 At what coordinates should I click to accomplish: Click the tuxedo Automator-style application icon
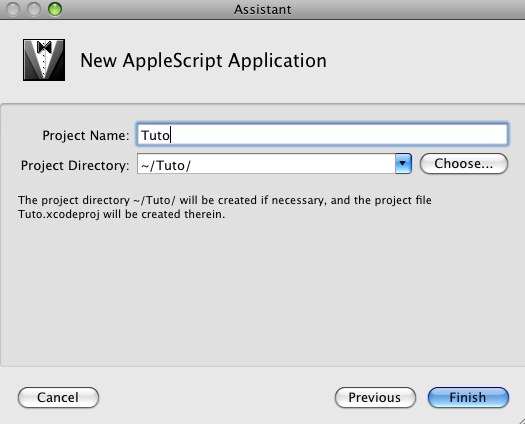pyautogui.click(x=44, y=60)
